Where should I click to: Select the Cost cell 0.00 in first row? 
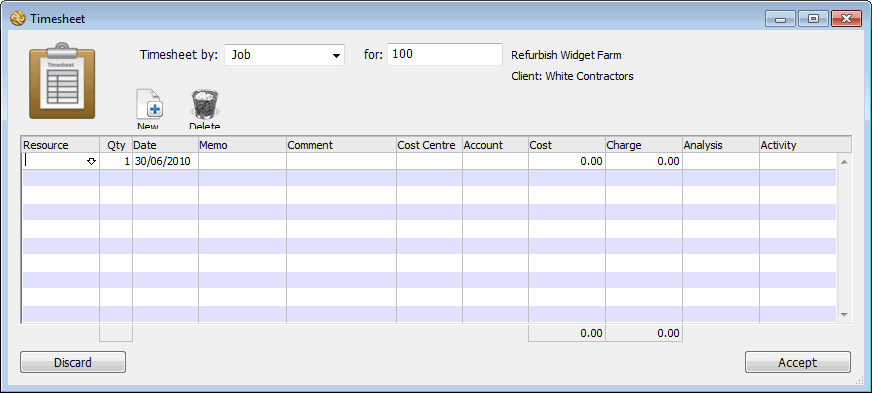click(x=567, y=162)
